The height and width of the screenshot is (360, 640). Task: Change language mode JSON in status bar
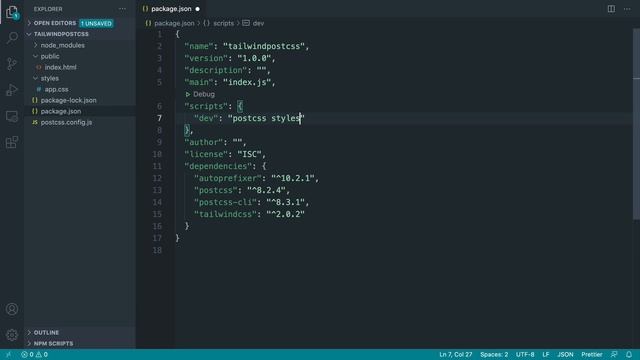(565, 354)
